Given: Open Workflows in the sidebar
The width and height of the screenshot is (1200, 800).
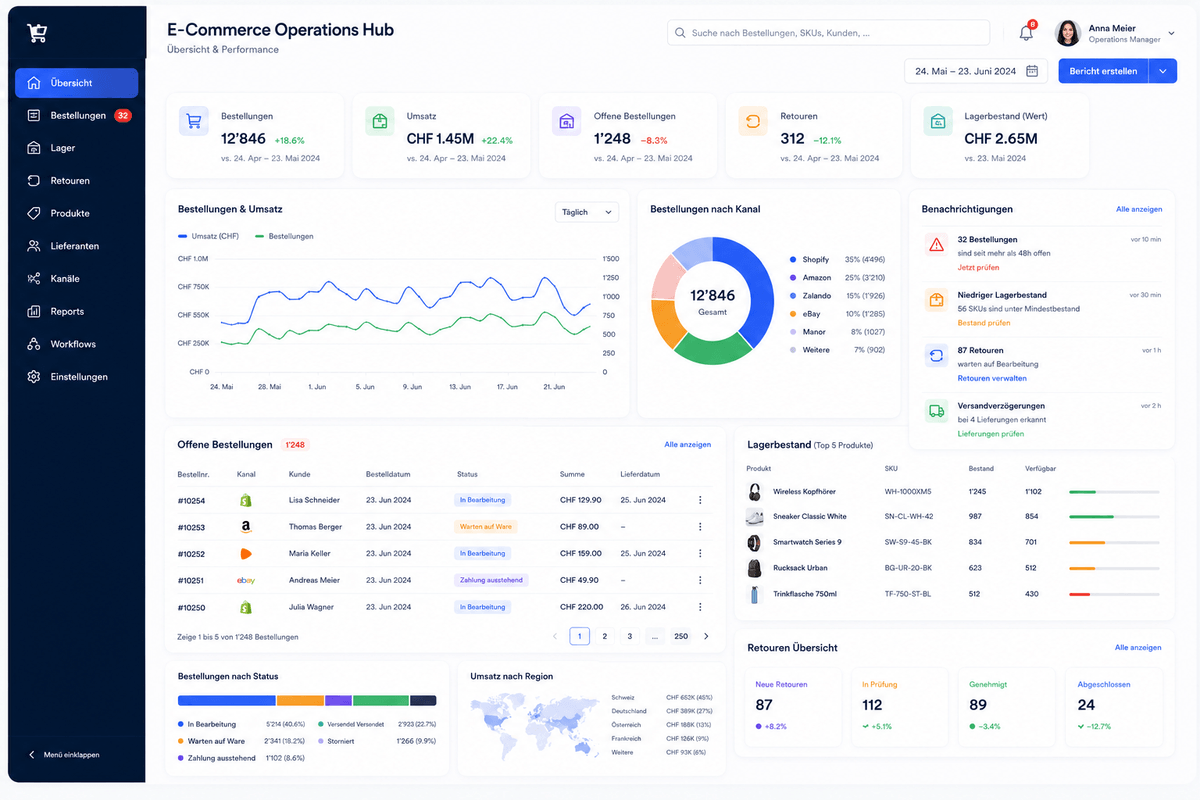Looking at the screenshot, I should (76, 344).
